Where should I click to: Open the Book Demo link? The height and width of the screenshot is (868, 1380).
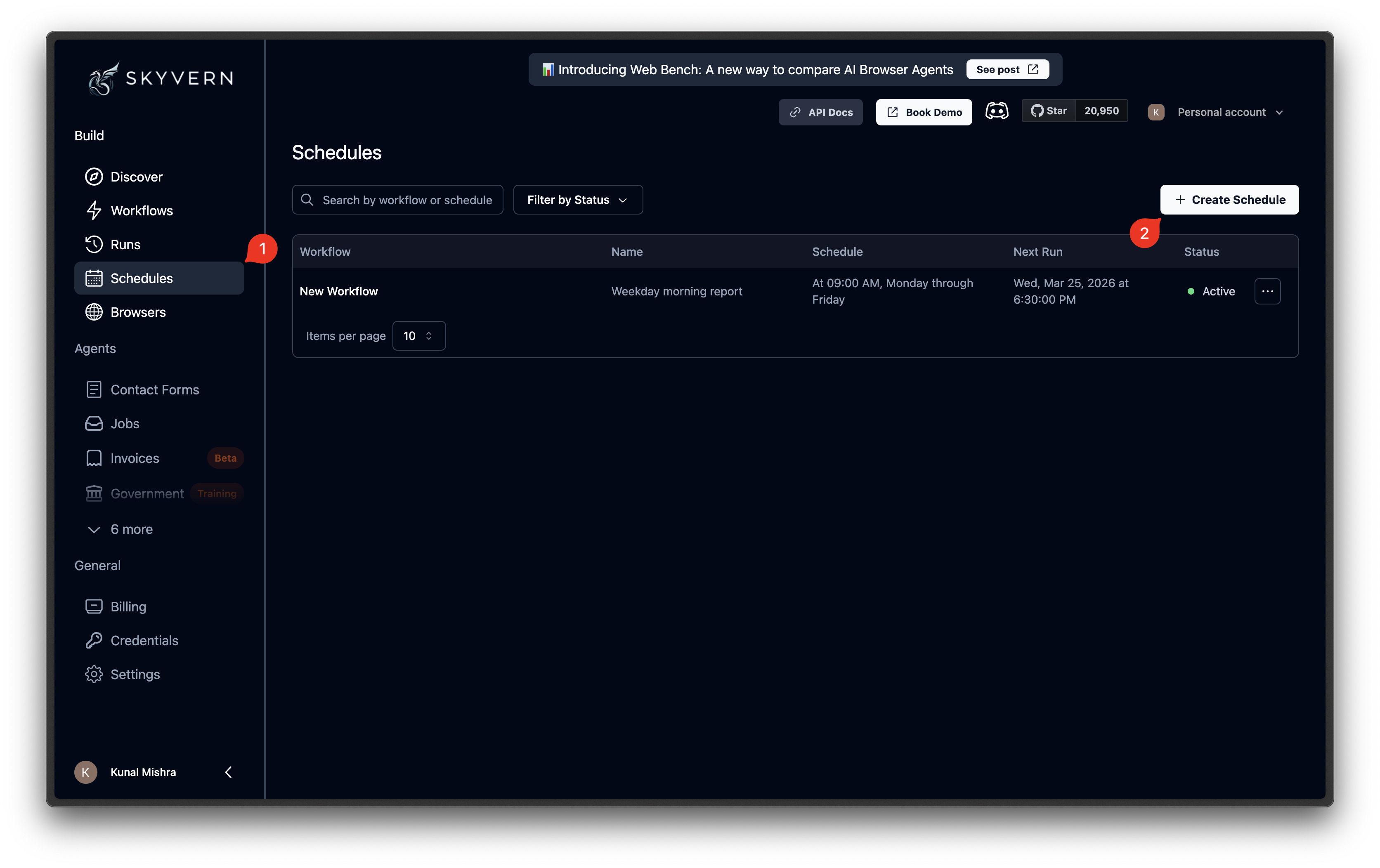923,112
